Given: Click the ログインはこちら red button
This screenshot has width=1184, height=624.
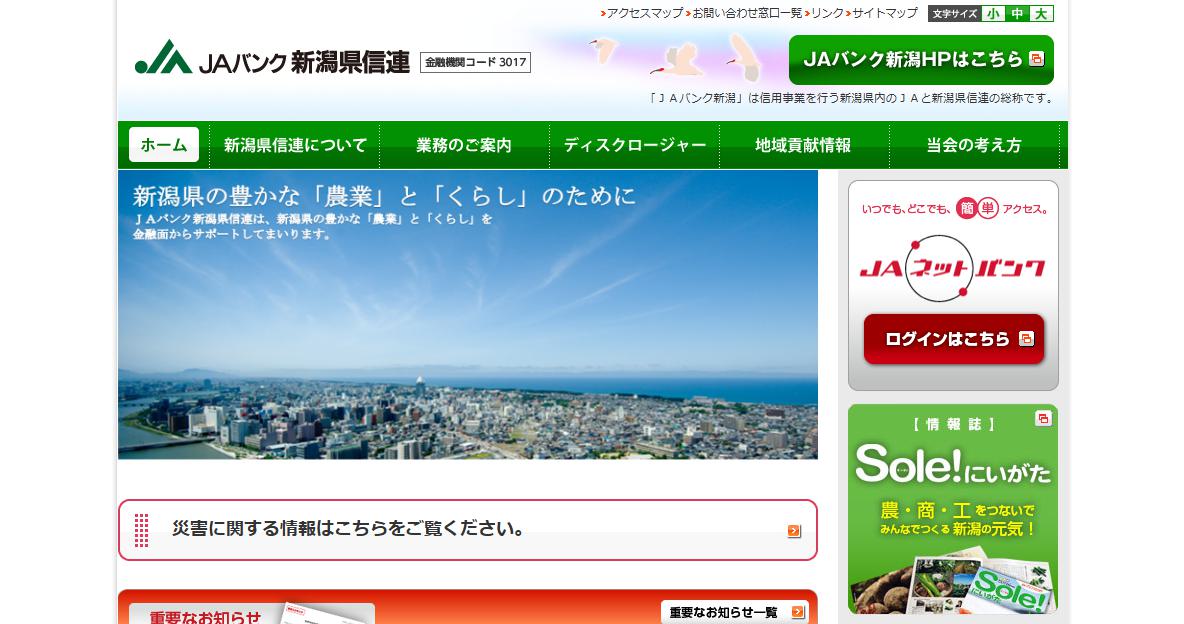Looking at the screenshot, I should click(x=954, y=339).
